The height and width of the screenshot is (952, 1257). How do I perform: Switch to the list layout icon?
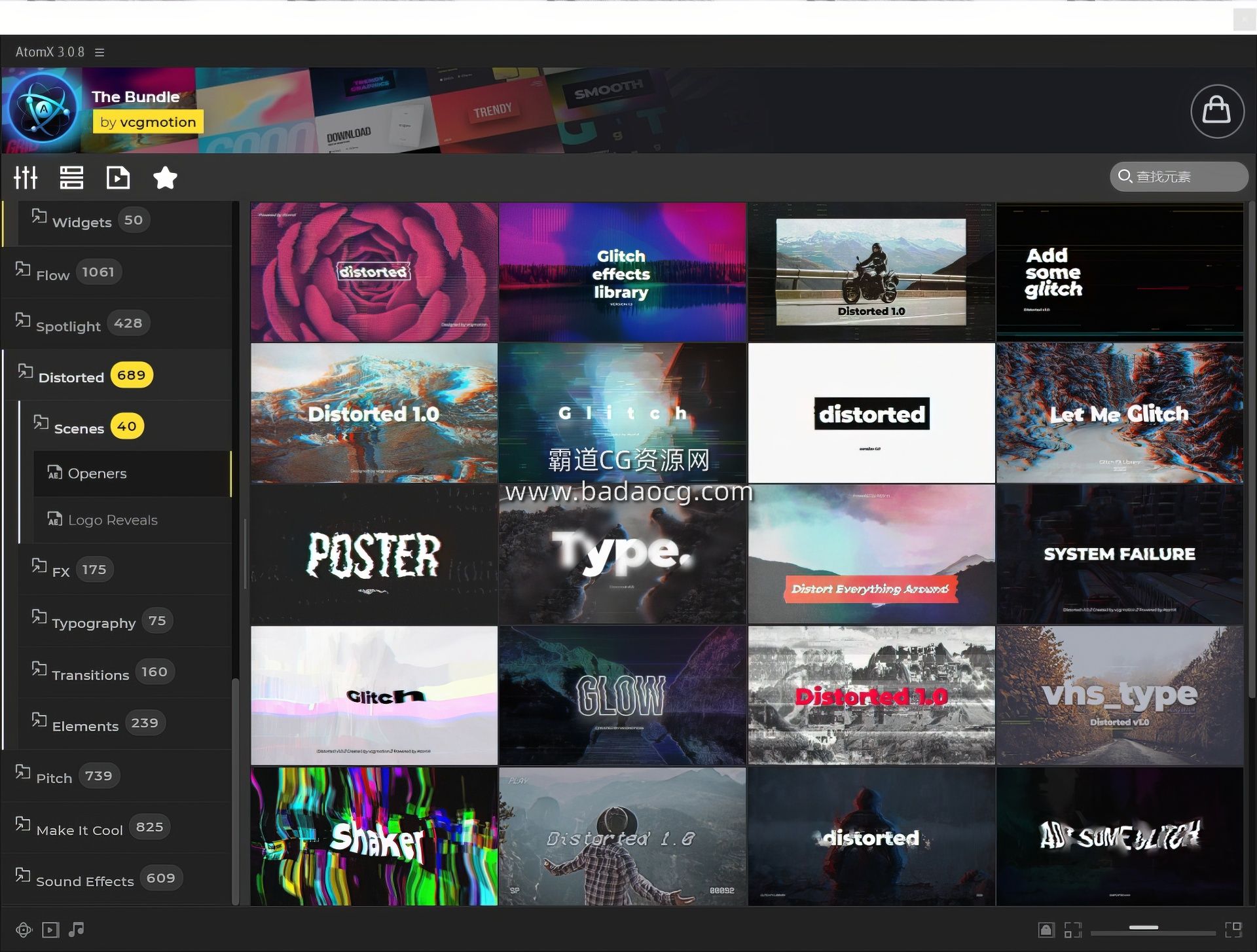pyautogui.click(x=71, y=177)
